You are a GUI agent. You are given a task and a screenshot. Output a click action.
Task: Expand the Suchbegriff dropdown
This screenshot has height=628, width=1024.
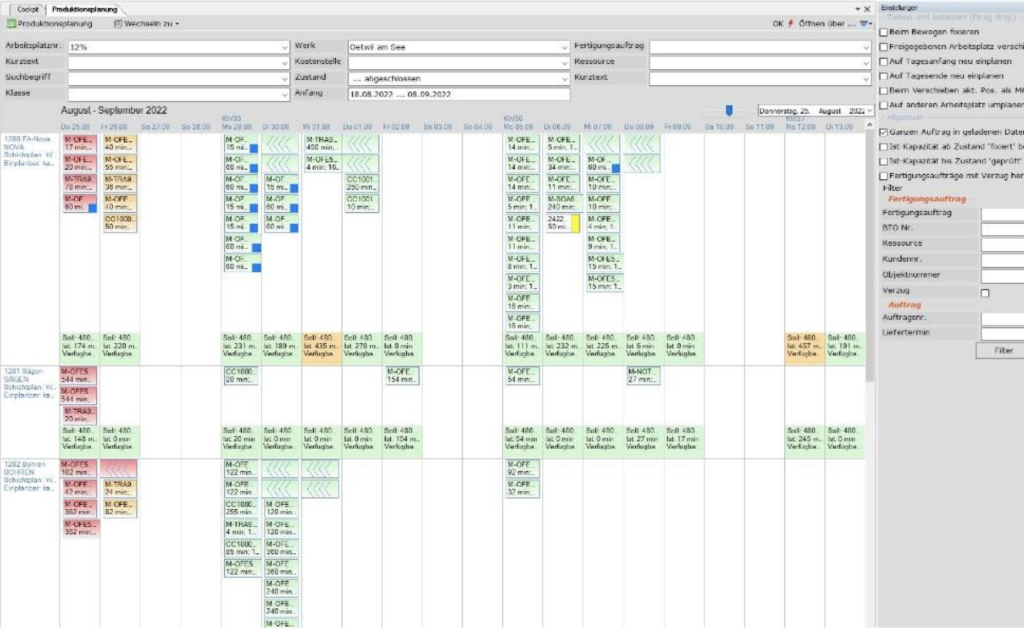pyautogui.click(x=284, y=78)
